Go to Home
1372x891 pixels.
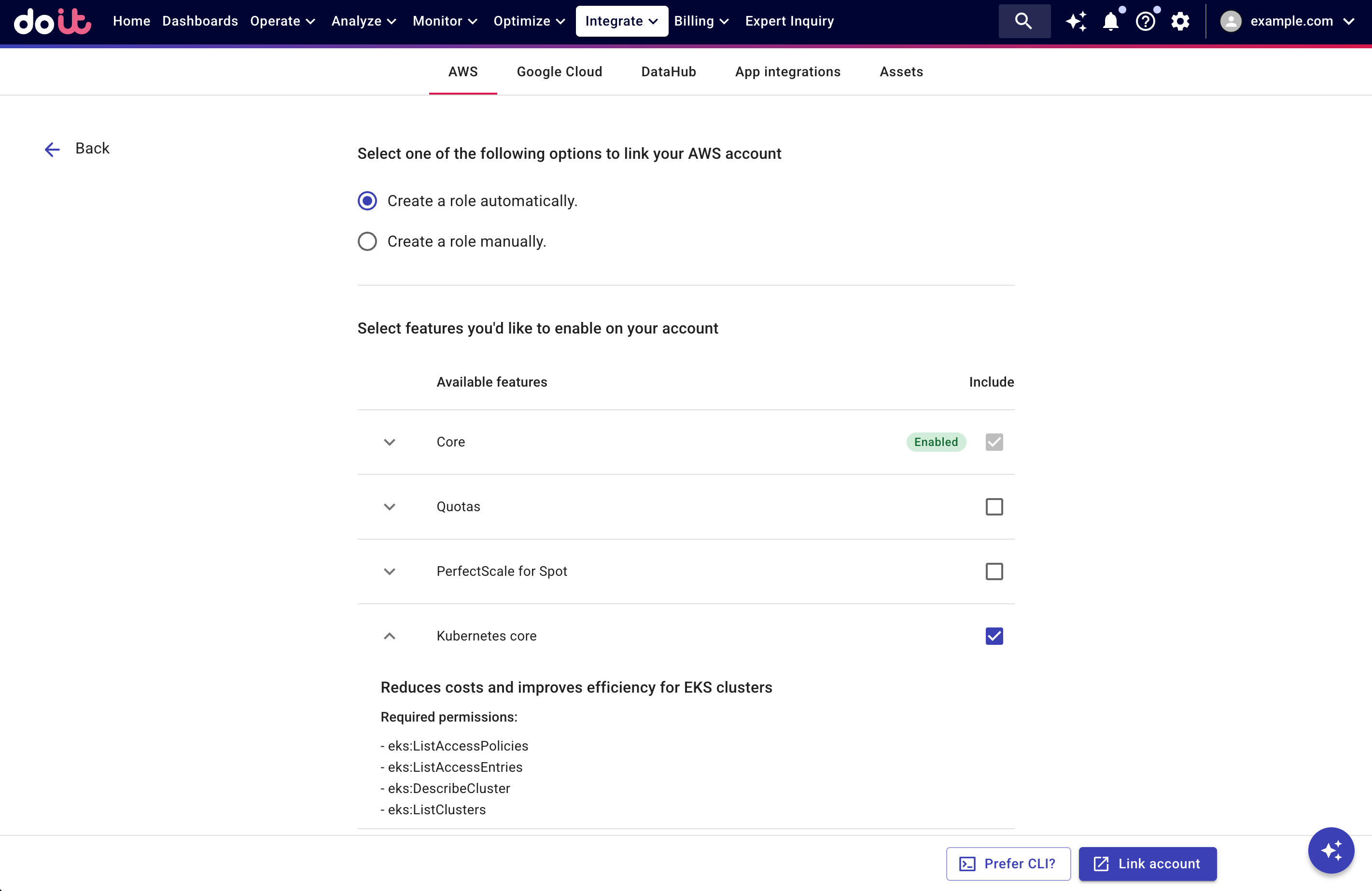click(131, 21)
